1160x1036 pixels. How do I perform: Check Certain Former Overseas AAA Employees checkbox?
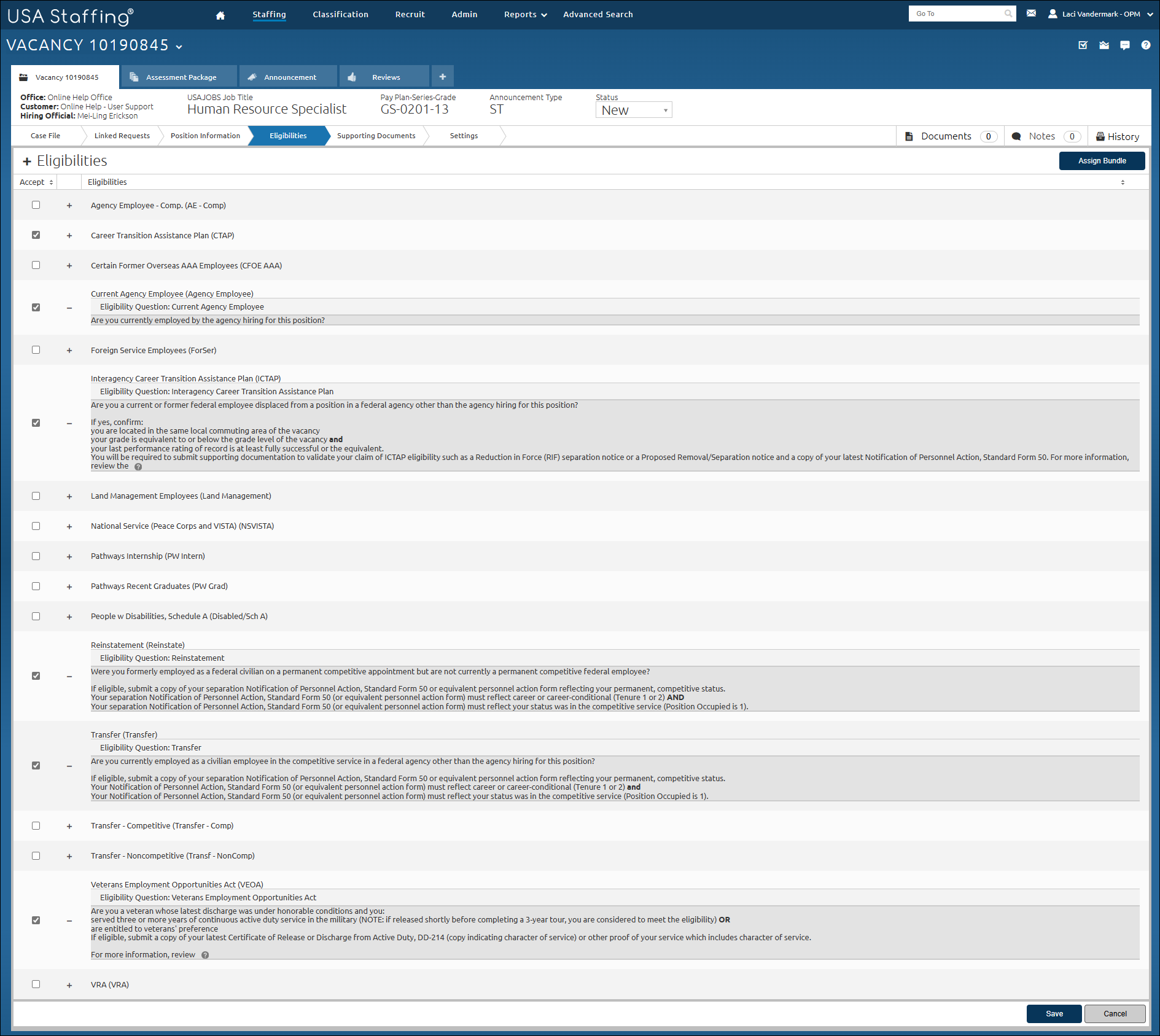pos(36,265)
